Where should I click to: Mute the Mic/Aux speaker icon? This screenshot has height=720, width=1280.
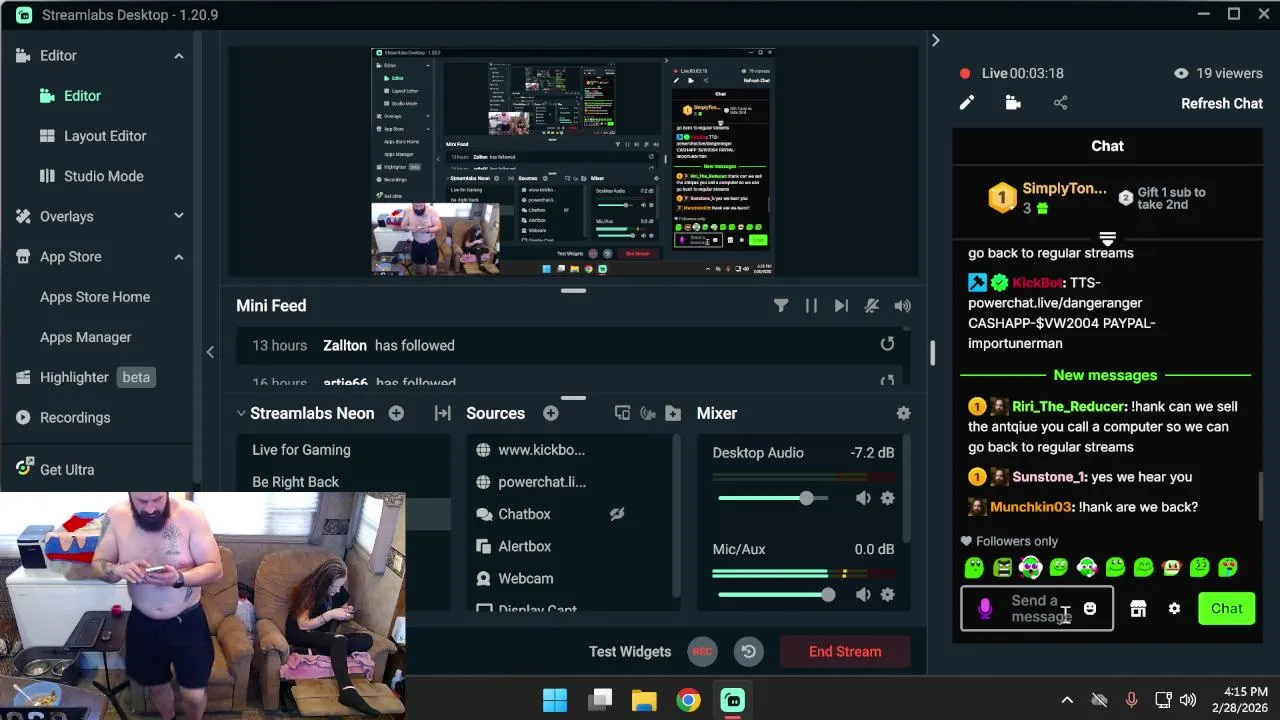[863, 595]
